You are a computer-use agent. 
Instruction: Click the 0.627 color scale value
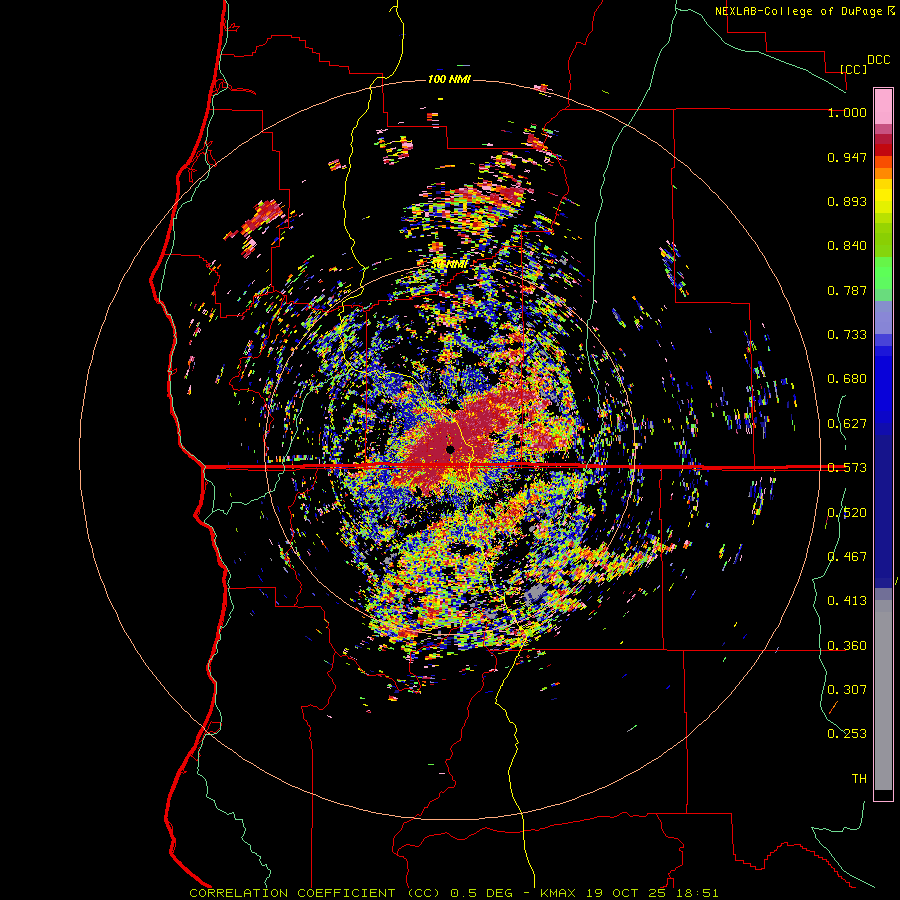tap(847, 424)
